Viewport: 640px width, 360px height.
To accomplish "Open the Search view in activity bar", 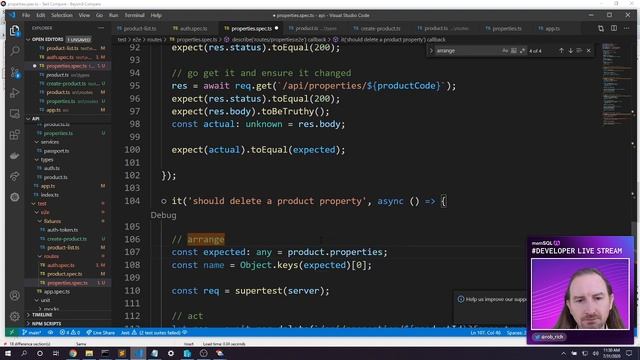I will pyautogui.click(x=15, y=51).
